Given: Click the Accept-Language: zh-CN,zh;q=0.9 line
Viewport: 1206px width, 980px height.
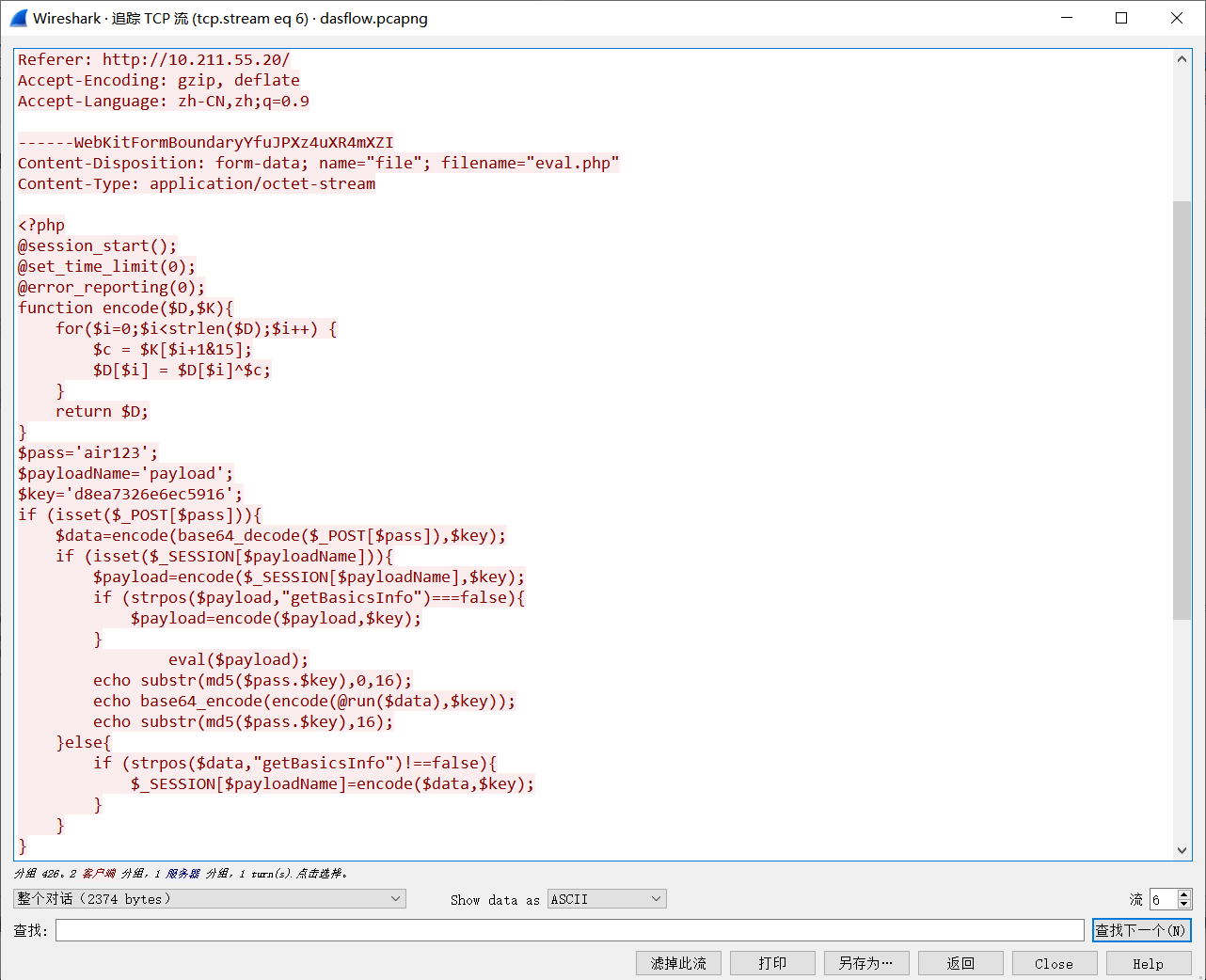Looking at the screenshot, I should point(164,101).
